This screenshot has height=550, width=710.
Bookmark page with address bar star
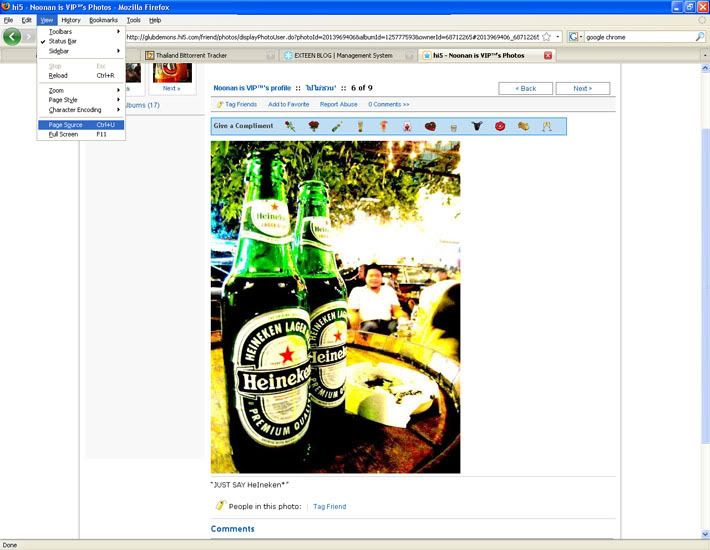[x=547, y=37]
